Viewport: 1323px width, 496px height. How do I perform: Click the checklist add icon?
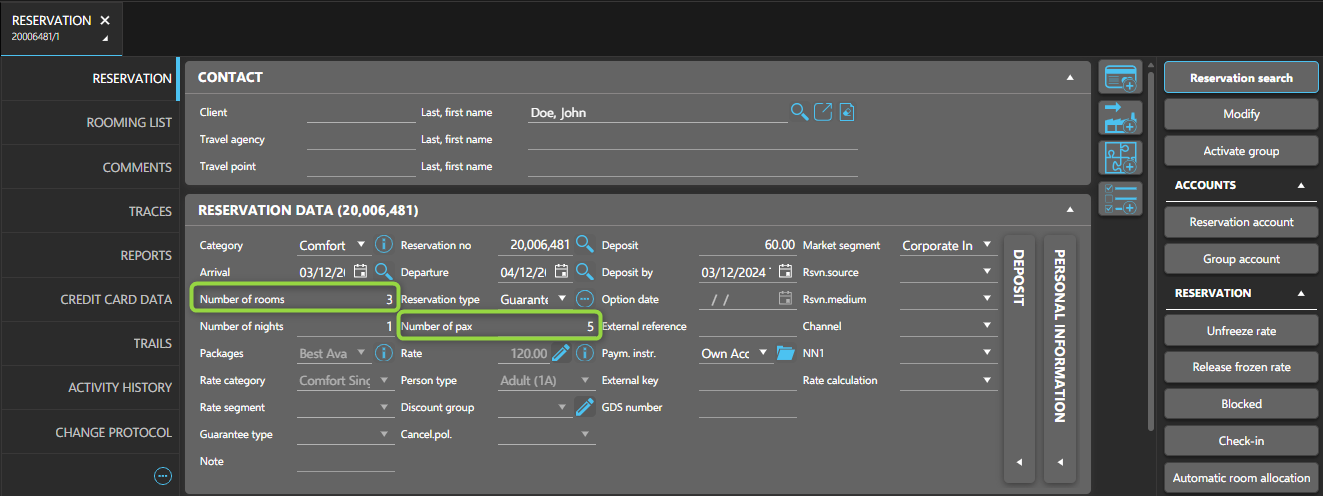coord(1120,198)
